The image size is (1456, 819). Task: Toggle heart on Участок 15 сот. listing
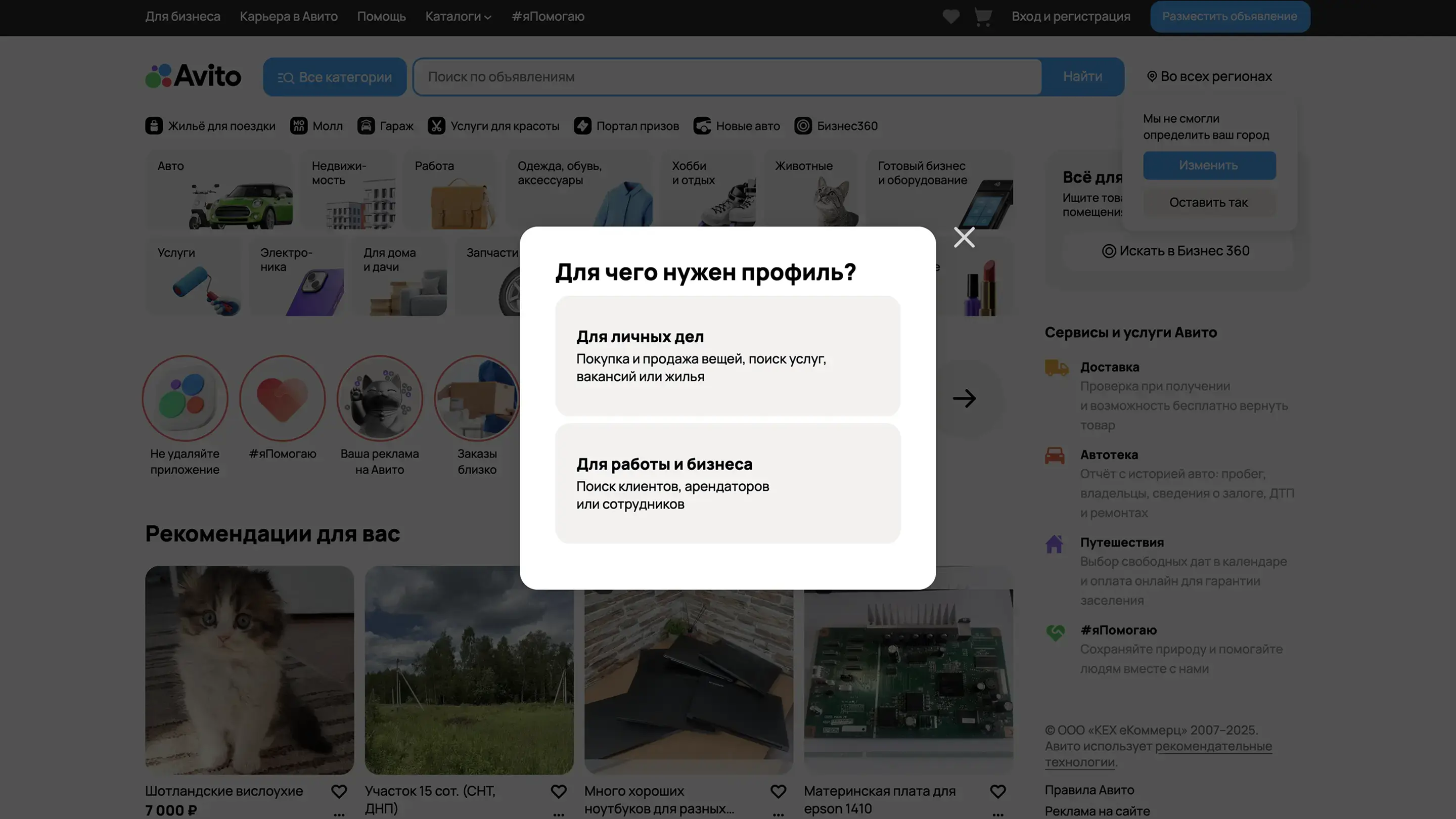[559, 791]
